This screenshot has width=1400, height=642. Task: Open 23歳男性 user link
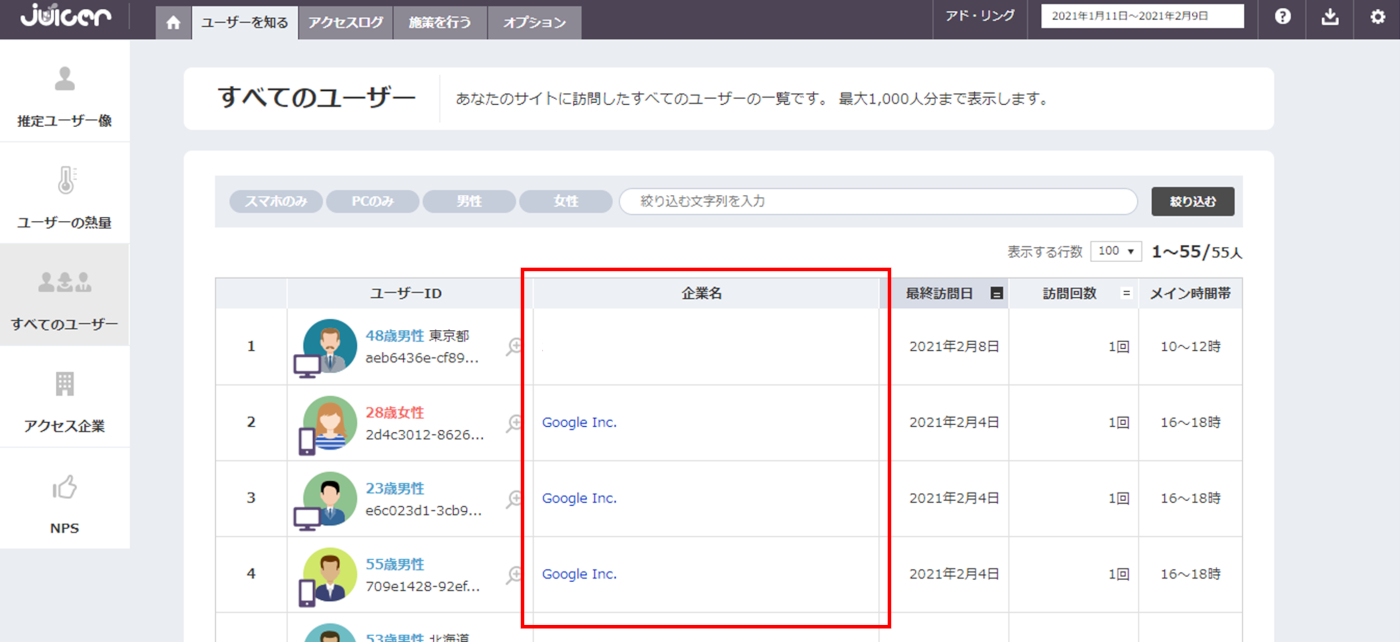pos(395,488)
